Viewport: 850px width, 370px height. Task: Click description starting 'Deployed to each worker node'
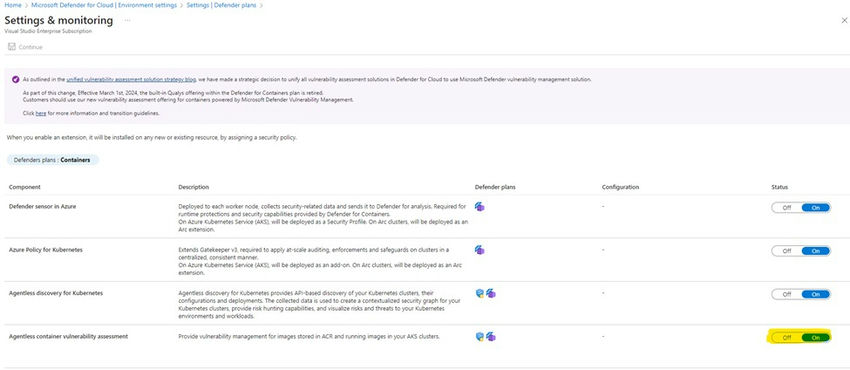tap(323, 218)
